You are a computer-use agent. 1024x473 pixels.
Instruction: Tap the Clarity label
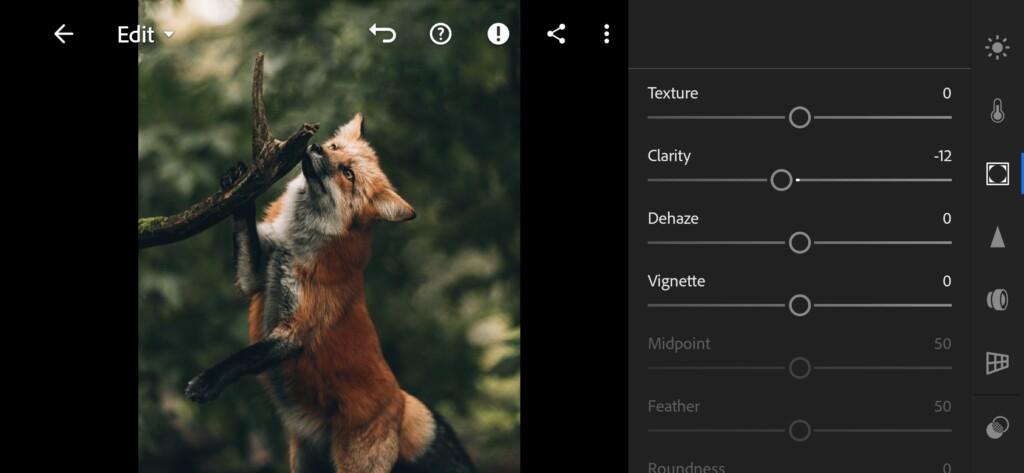click(x=669, y=156)
